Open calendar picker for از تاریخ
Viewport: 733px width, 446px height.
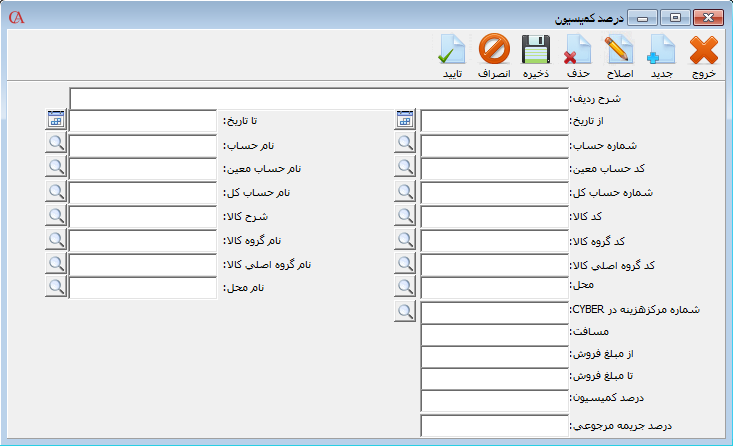coord(405,120)
